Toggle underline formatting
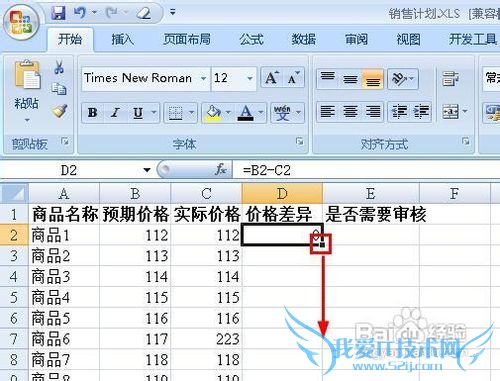 [x=138, y=113]
